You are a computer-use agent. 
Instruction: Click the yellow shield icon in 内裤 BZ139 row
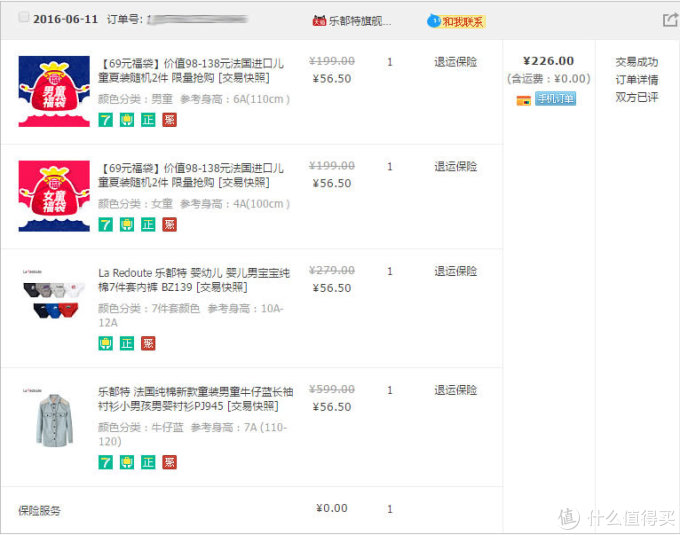pyautogui.click(x=105, y=343)
